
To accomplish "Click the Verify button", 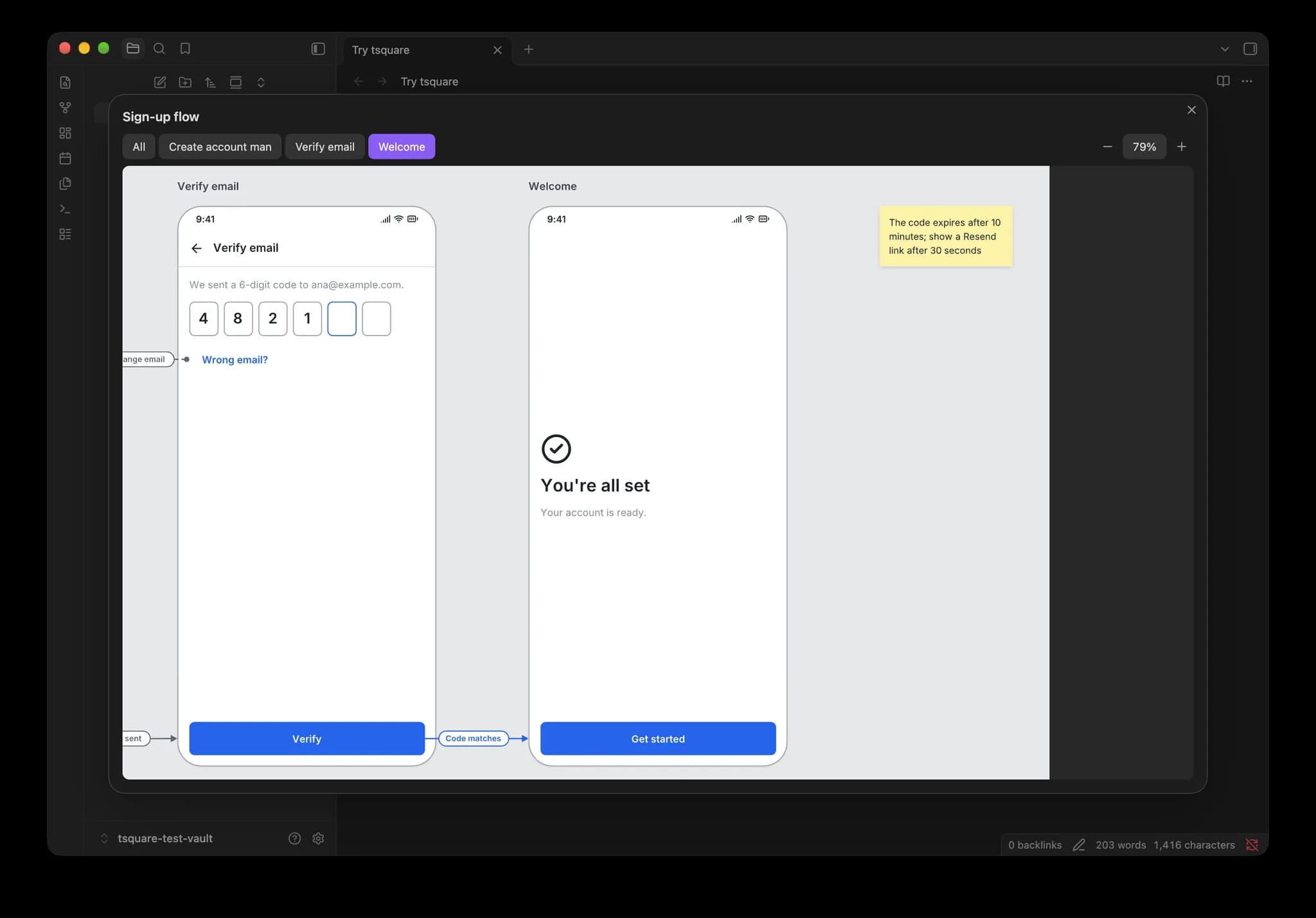I will (x=307, y=739).
